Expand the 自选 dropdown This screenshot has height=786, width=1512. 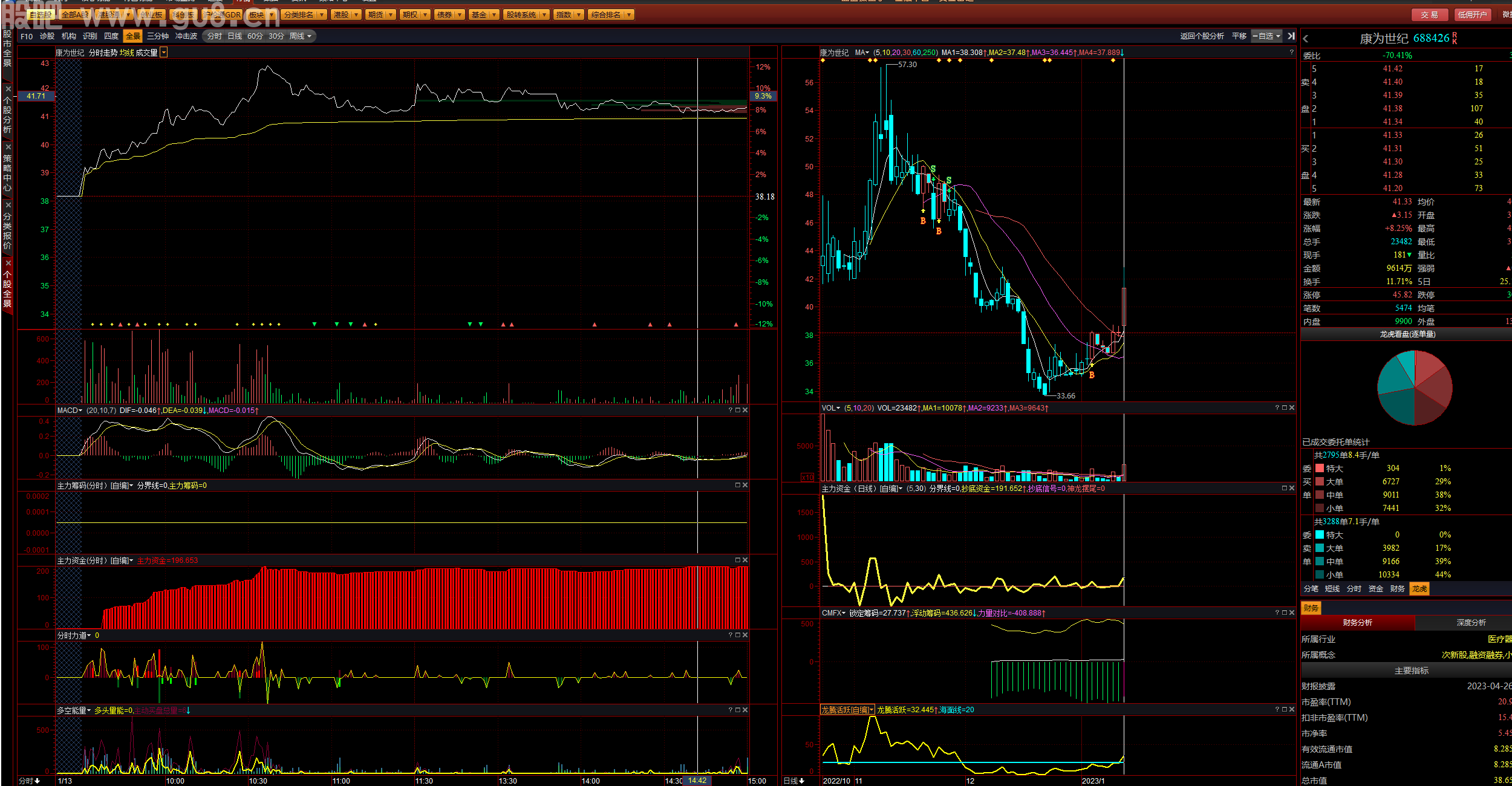(1267, 36)
